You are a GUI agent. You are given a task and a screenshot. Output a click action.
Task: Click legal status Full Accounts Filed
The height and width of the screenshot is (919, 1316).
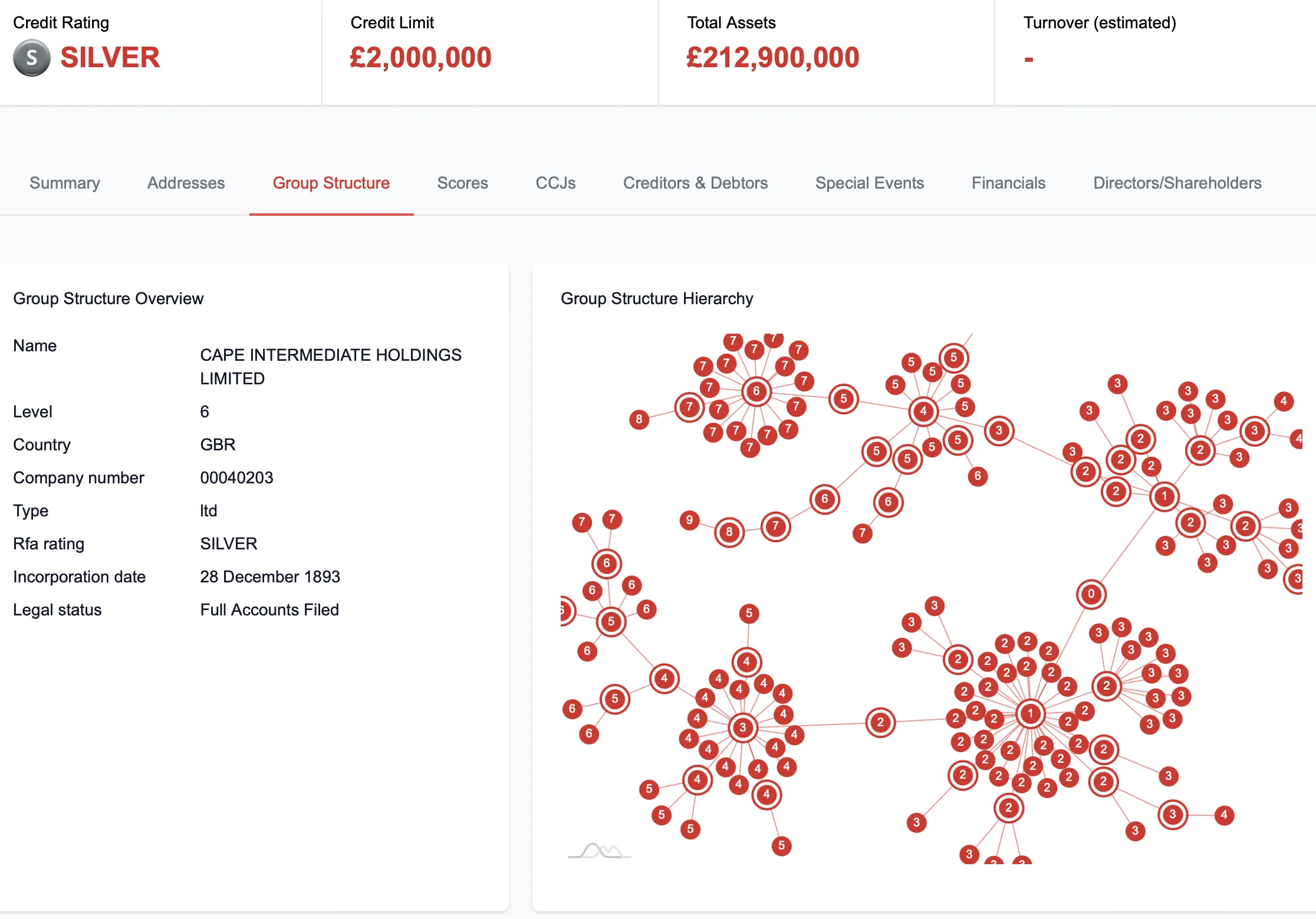(269, 610)
